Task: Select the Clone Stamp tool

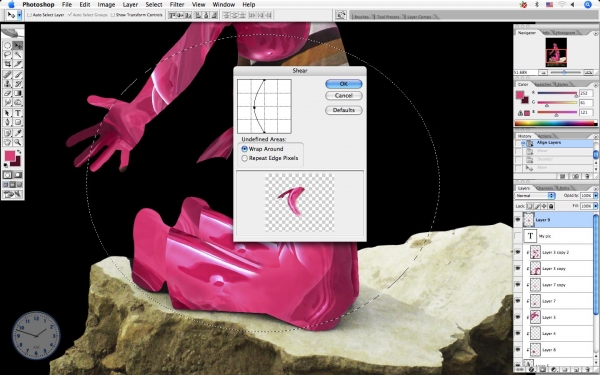Action: [7, 84]
